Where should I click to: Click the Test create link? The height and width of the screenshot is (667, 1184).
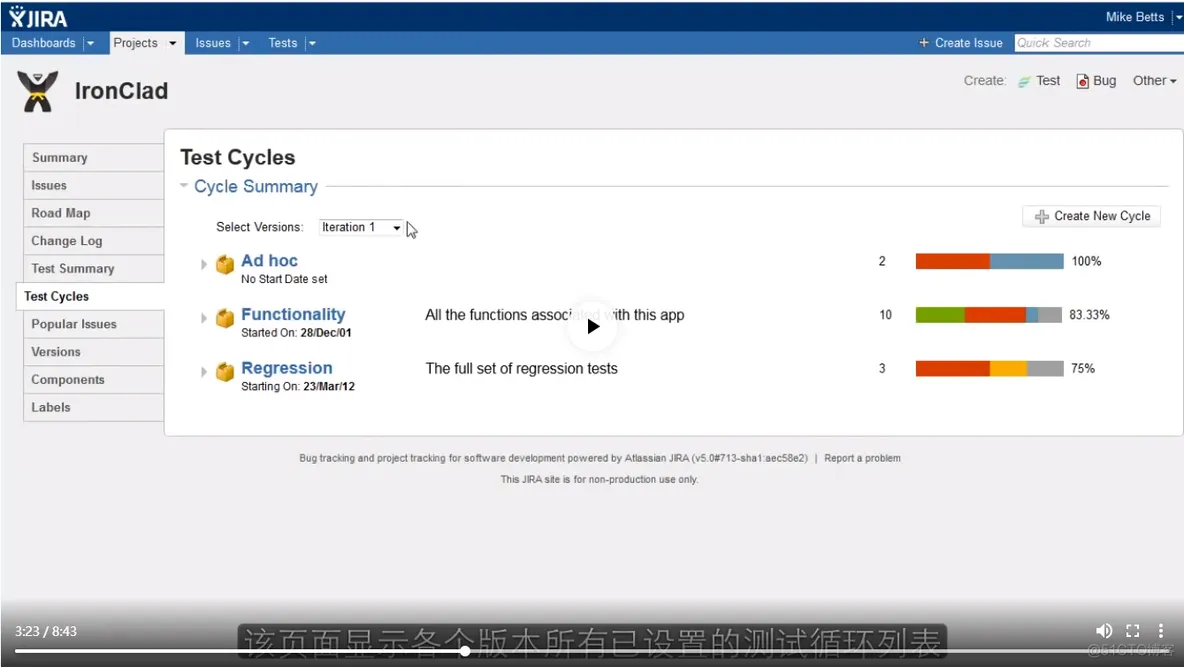tap(1048, 81)
